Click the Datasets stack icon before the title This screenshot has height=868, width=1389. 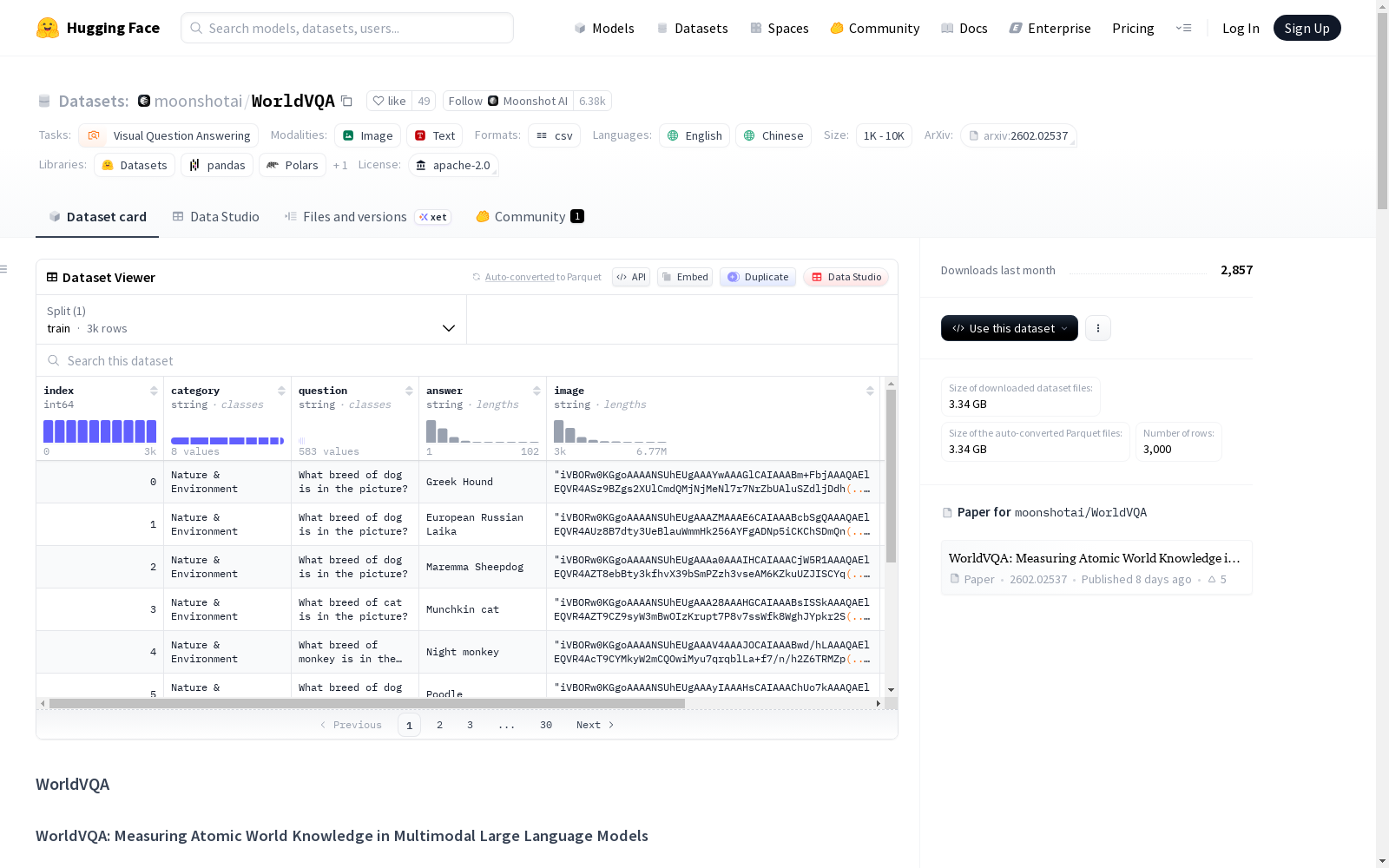[44, 101]
